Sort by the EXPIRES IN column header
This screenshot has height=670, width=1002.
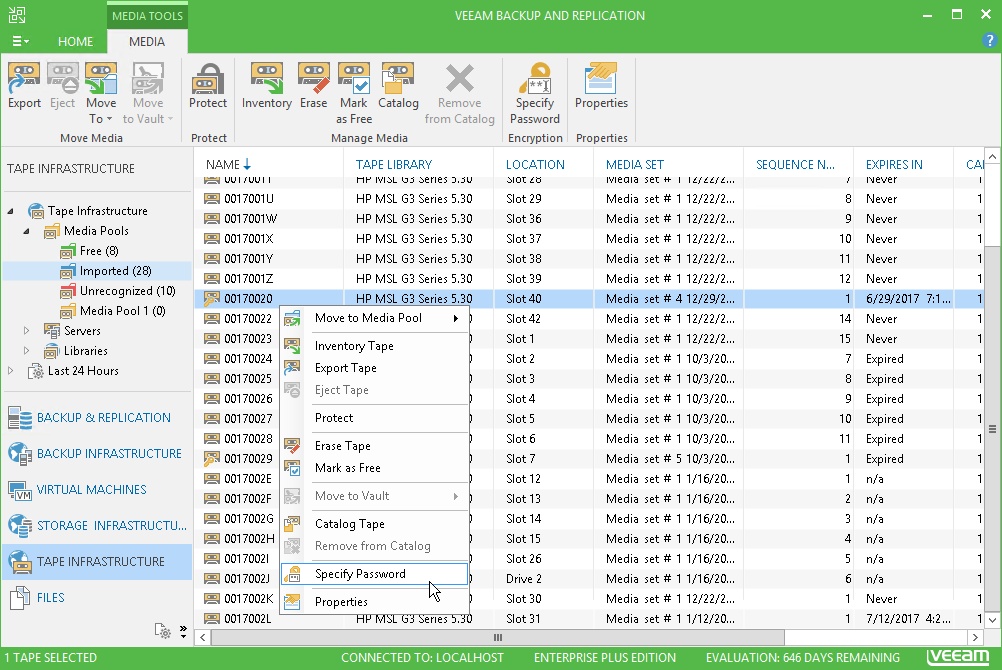tap(904, 164)
